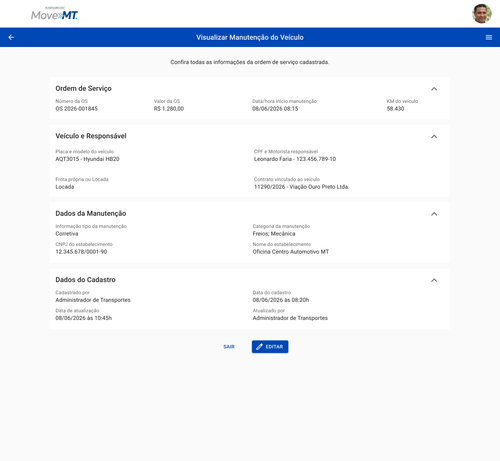Collapse the Dados da Manutenção section
The height and width of the screenshot is (461, 500).
(x=434, y=214)
